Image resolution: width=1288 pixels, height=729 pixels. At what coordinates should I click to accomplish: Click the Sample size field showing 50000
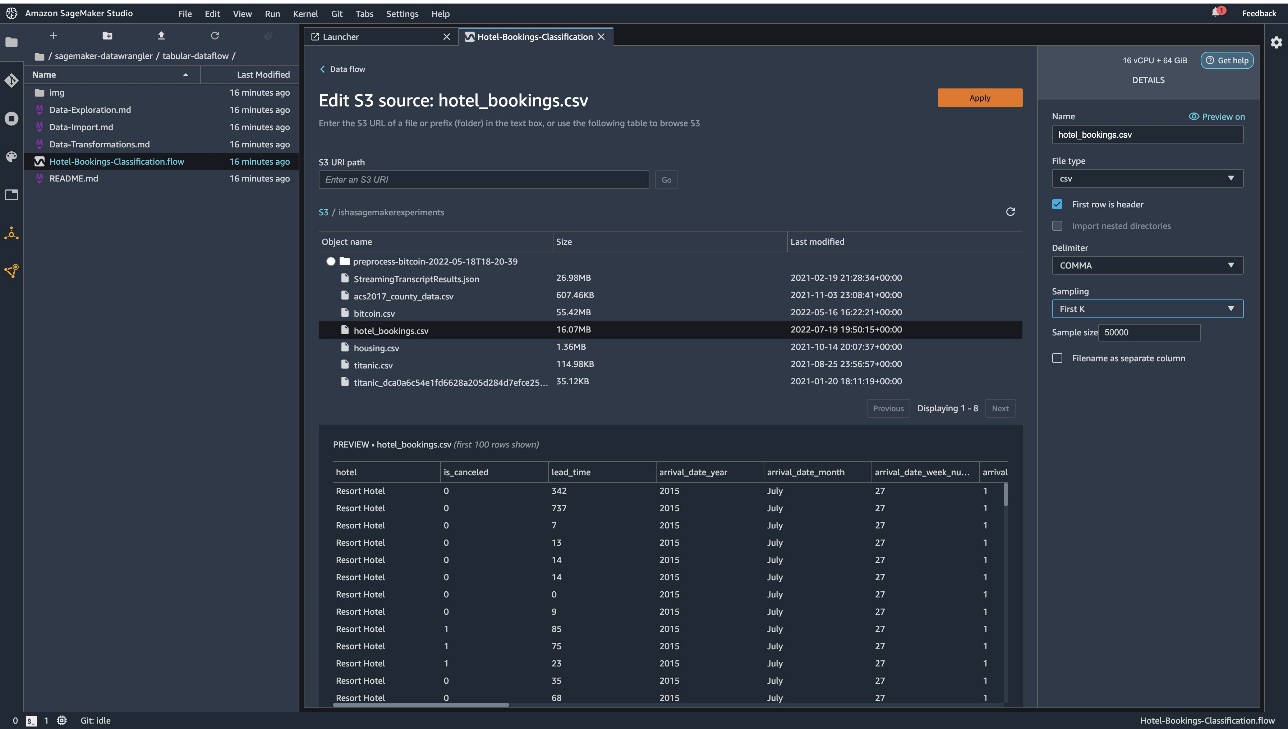click(x=1150, y=333)
